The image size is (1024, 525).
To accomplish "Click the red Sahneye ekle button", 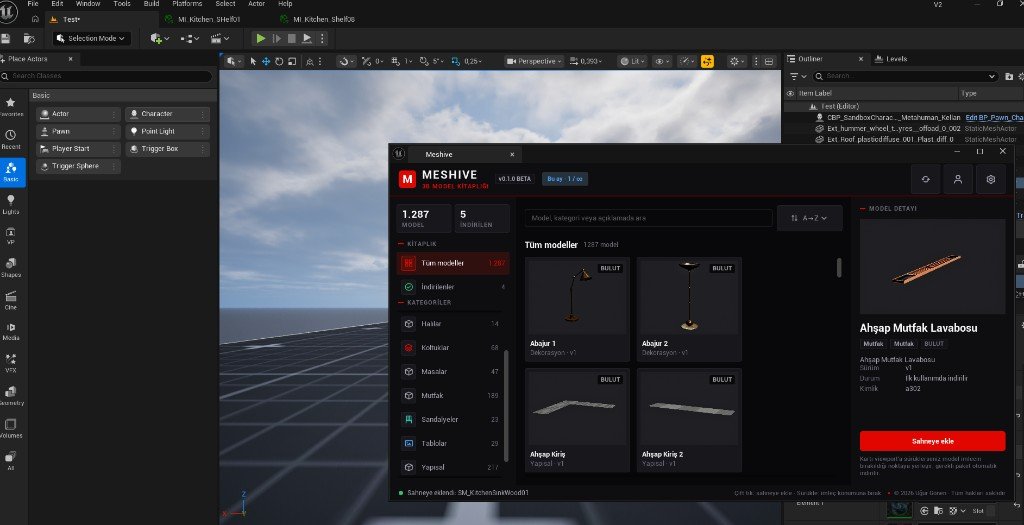I will pyautogui.click(x=932, y=441).
